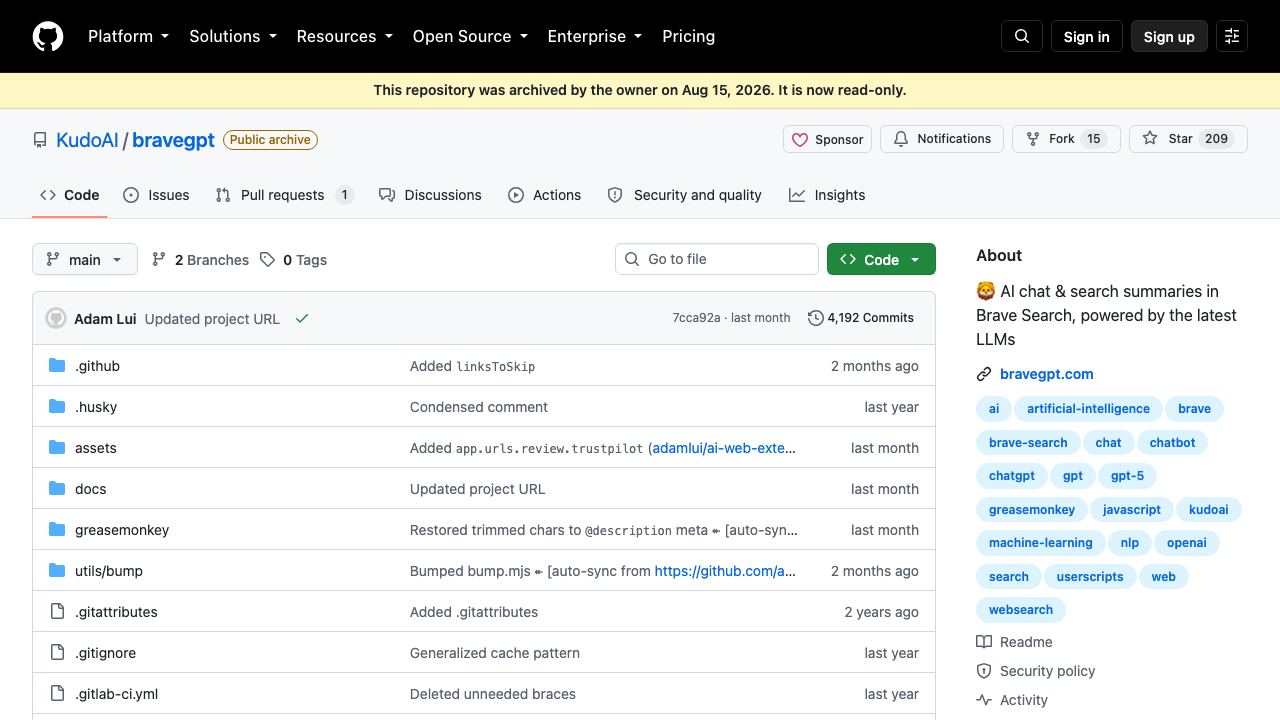The width and height of the screenshot is (1280, 720).
Task: Open the 'Updated project URL' latest commit message
Action: coord(212,319)
